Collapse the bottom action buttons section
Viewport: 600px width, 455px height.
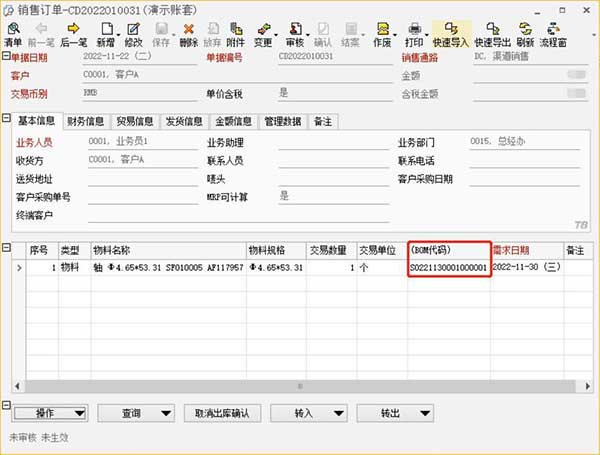6,405
